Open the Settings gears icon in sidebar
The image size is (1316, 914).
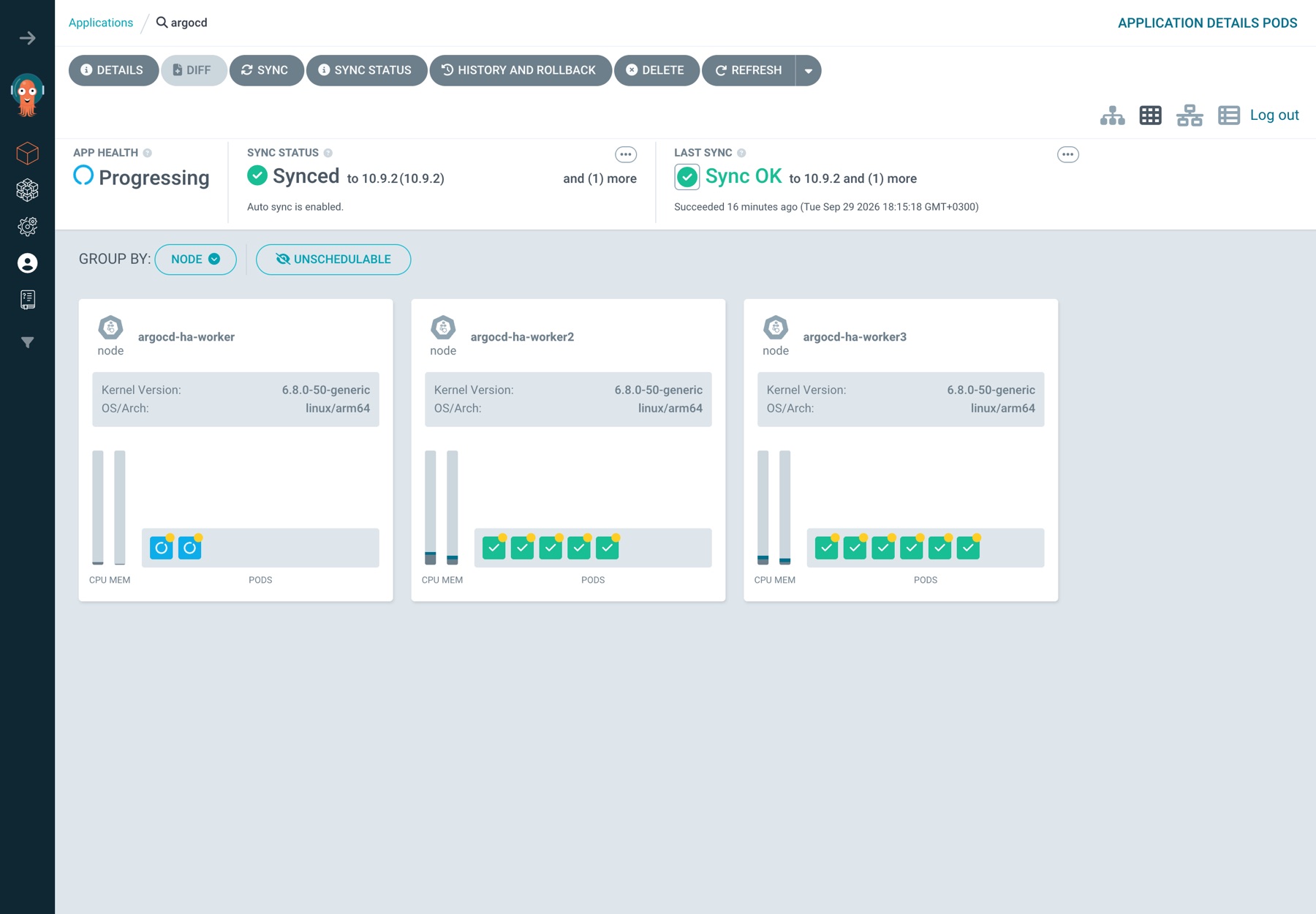(x=28, y=227)
